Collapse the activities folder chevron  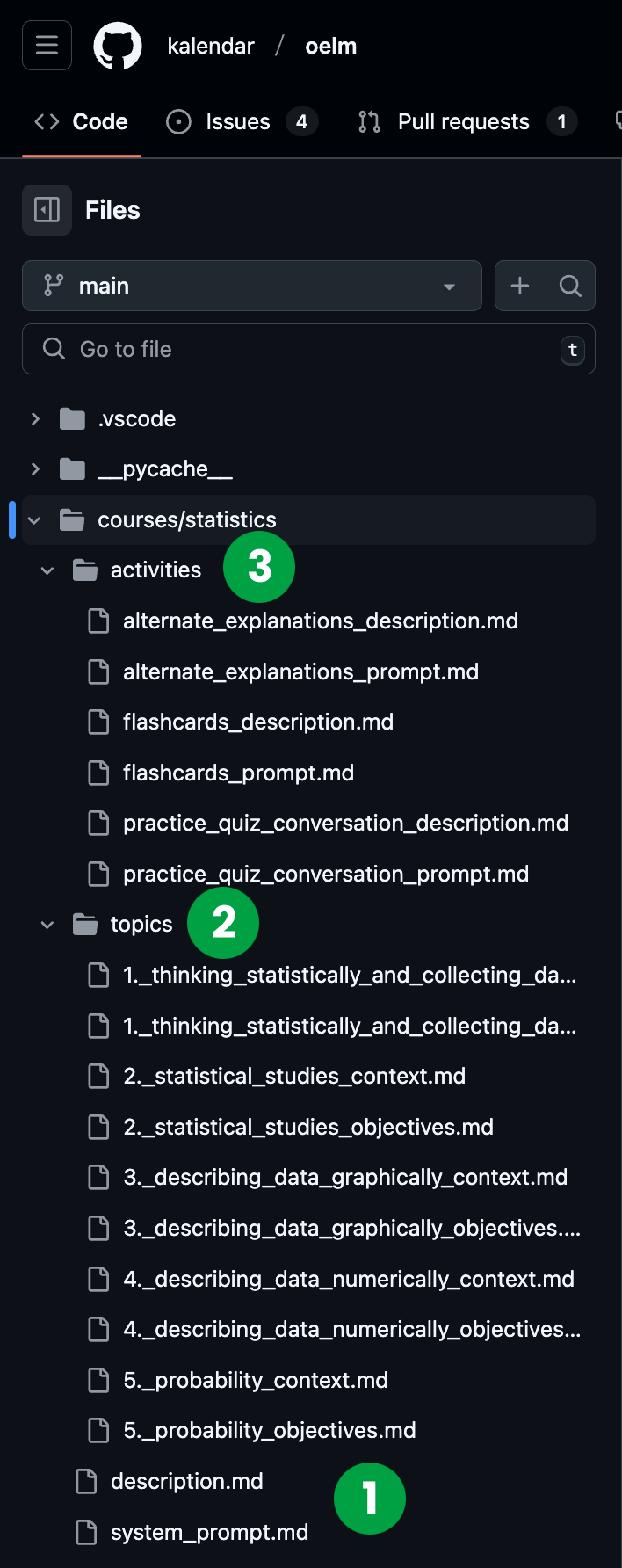[47, 570]
